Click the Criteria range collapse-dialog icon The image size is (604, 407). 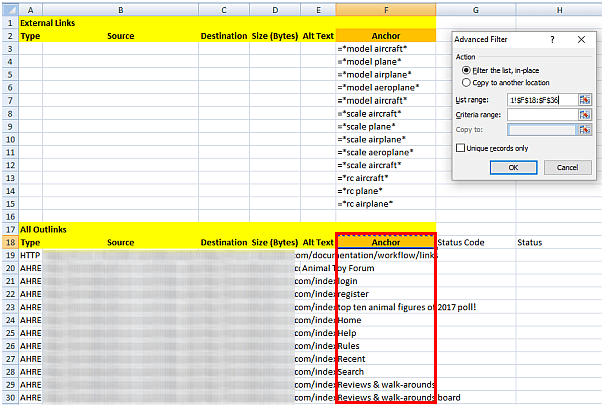pyautogui.click(x=585, y=115)
